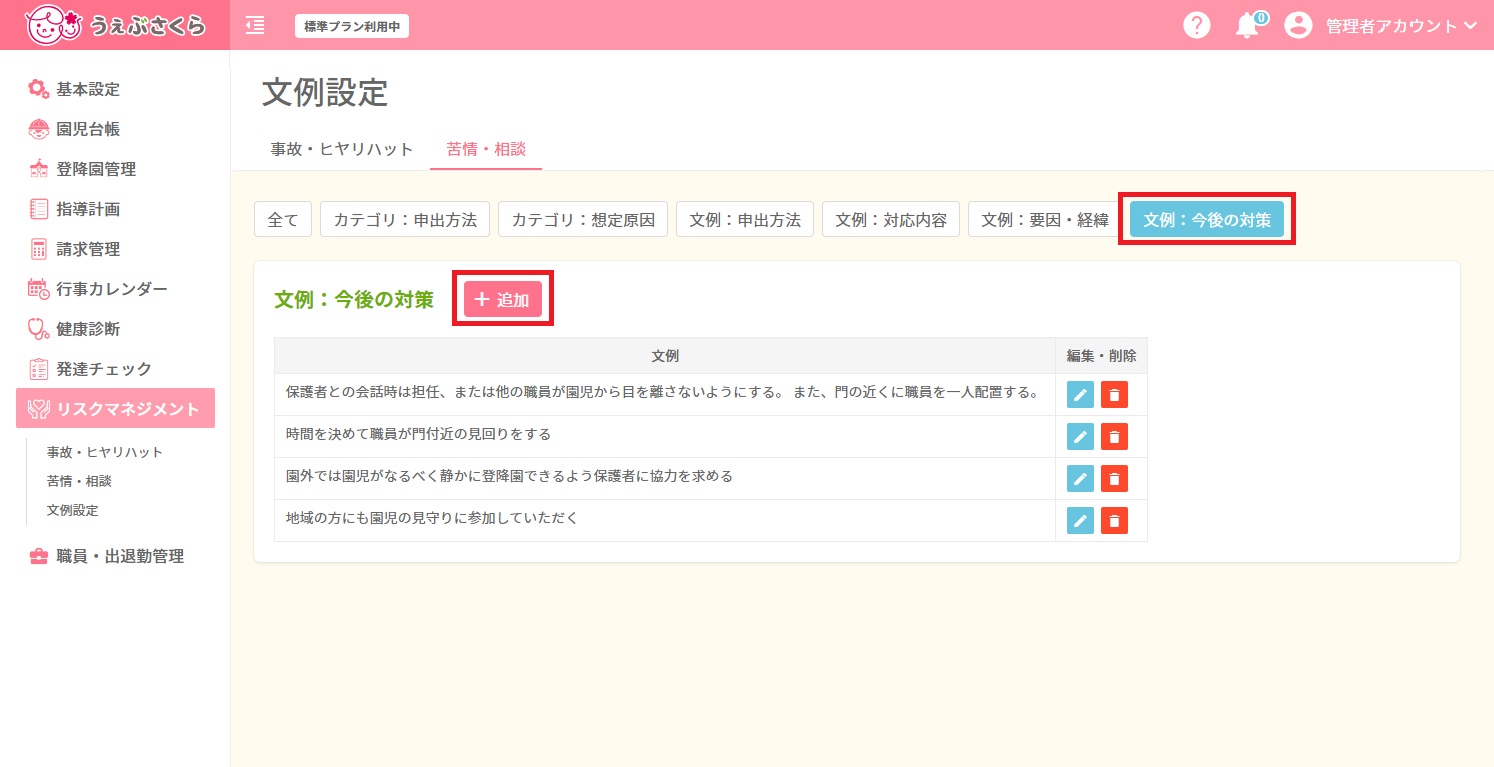Image resolution: width=1494 pixels, height=767 pixels.
Task: Click the 編集・削除 column header
Action: click(1101, 356)
